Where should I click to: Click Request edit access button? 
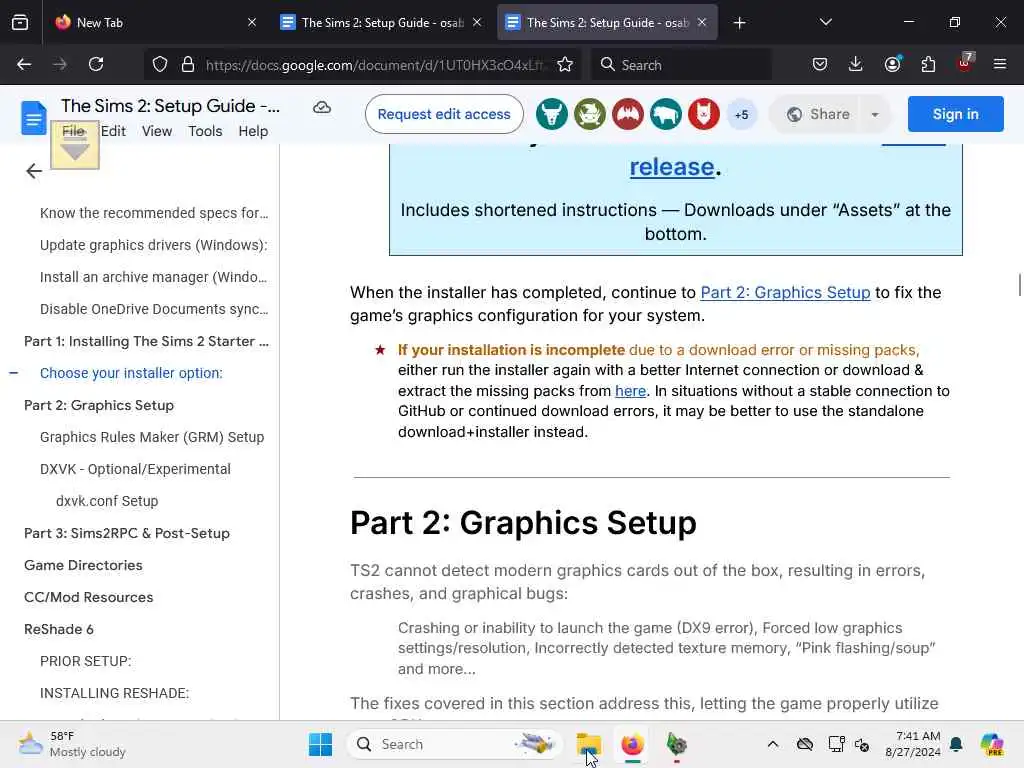click(x=444, y=114)
